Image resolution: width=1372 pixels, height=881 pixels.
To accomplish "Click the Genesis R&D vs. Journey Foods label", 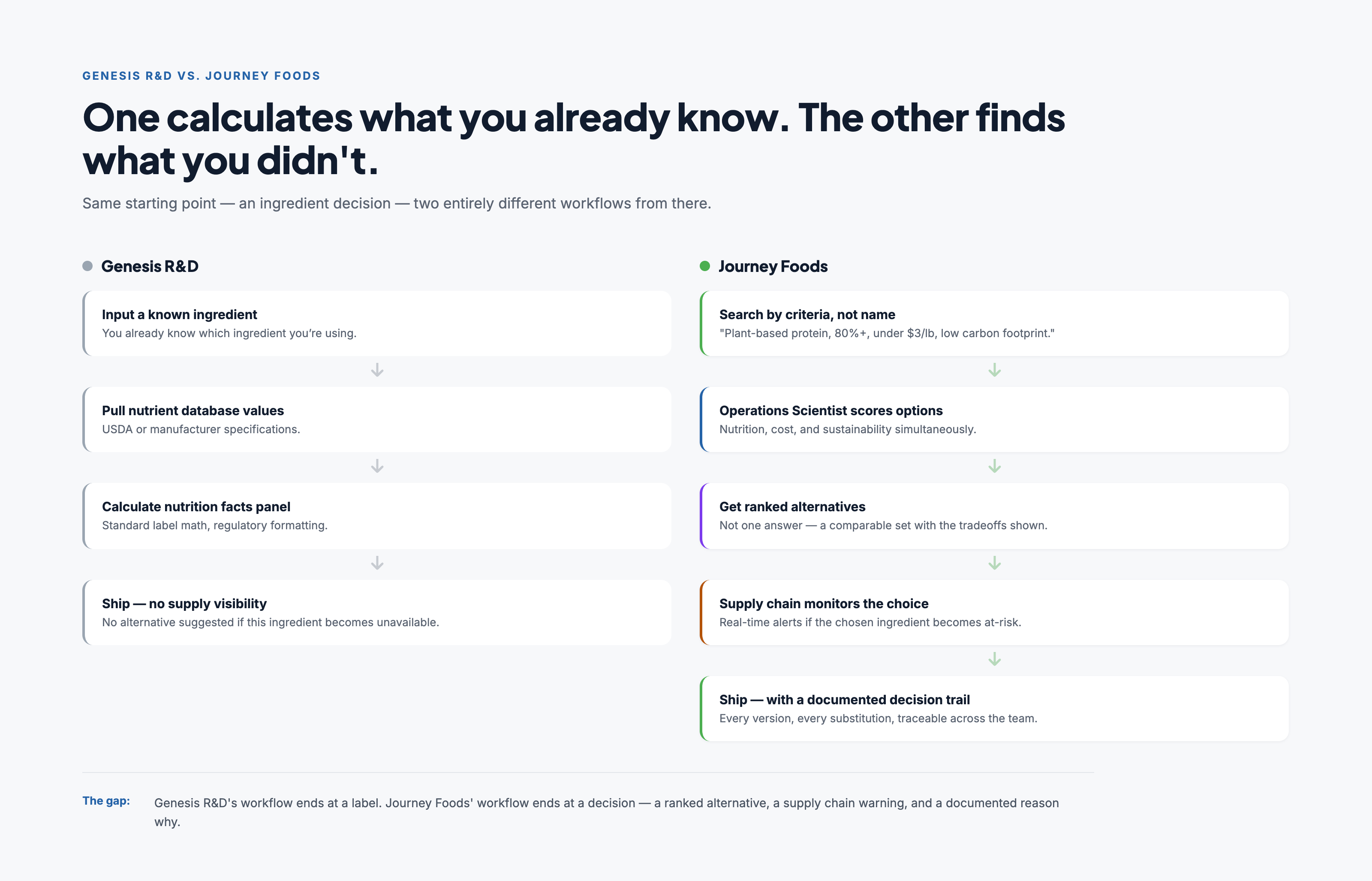I will tap(201, 75).
